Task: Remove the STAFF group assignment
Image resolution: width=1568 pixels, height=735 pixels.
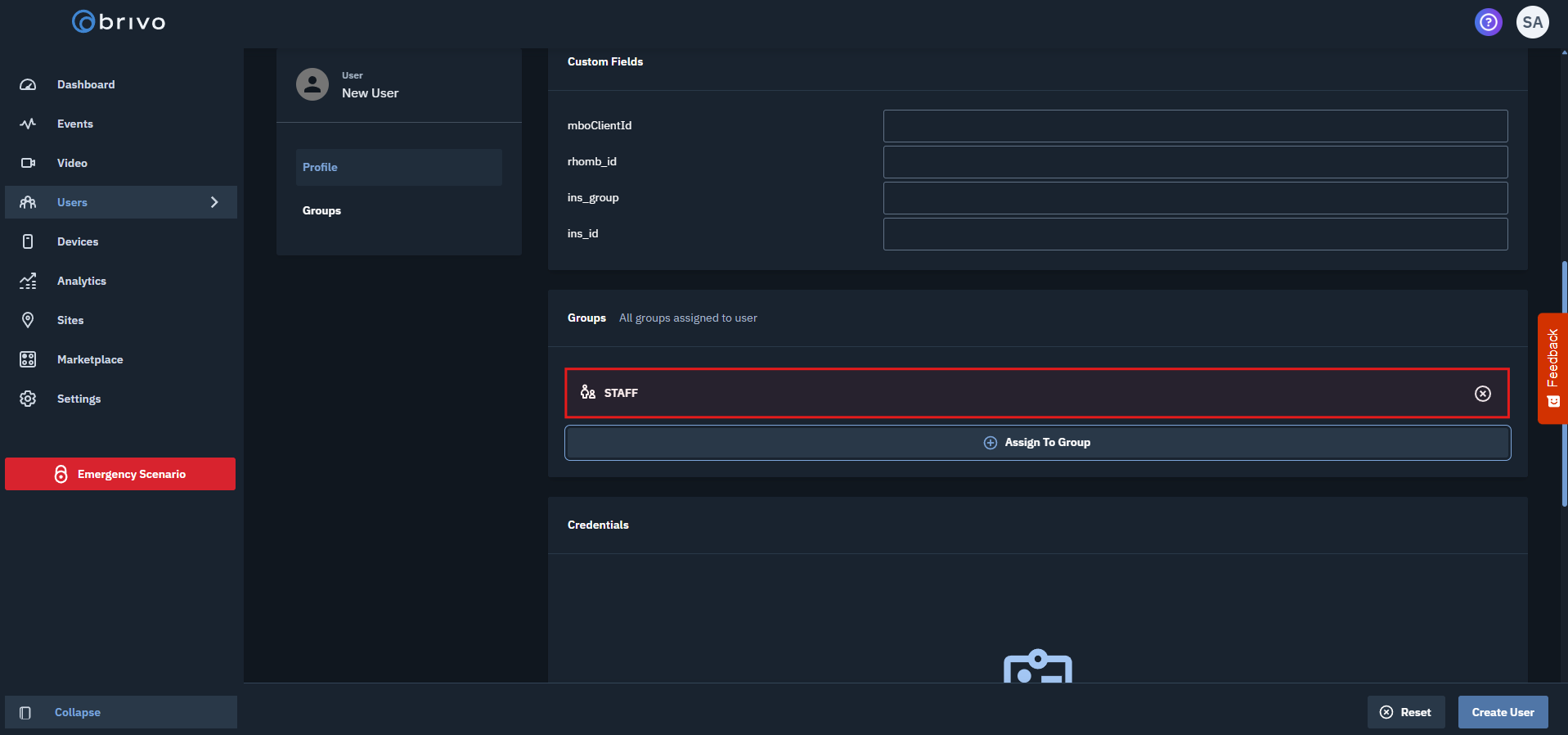Action: (1482, 394)
